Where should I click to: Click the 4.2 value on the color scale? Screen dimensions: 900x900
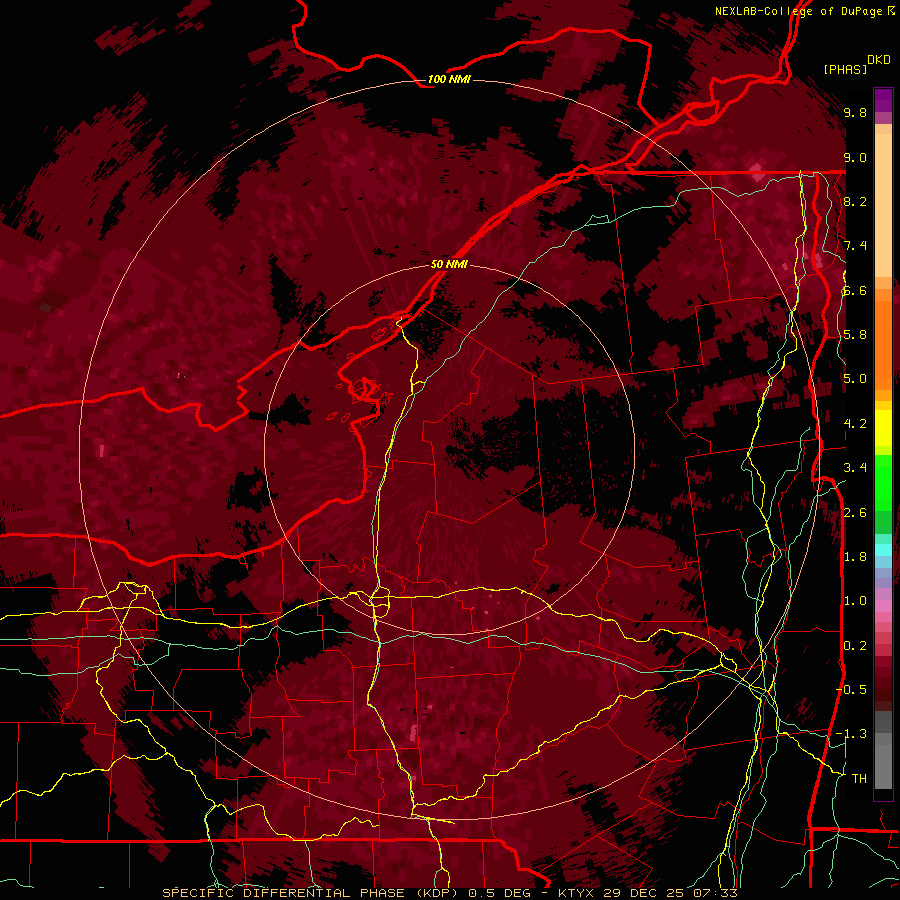click(855, 424)
